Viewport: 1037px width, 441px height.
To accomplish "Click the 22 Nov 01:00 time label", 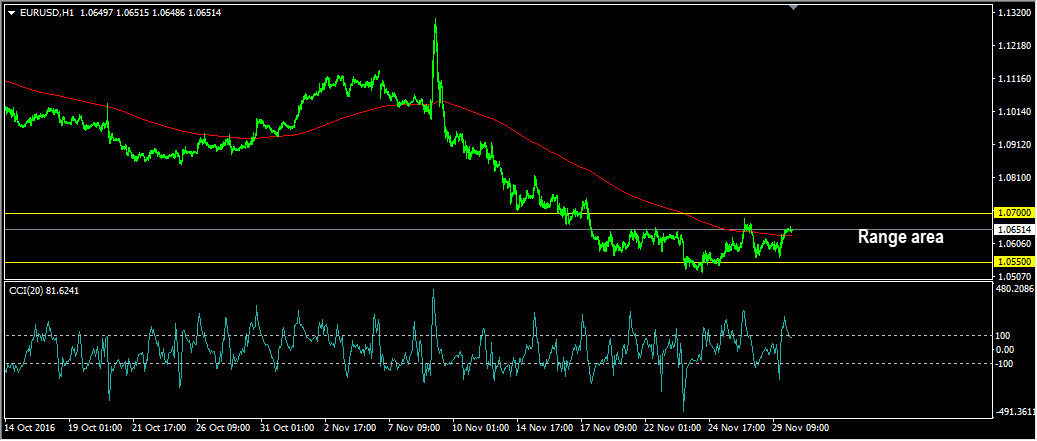I will pyautogui.click(x=671, y=428).
